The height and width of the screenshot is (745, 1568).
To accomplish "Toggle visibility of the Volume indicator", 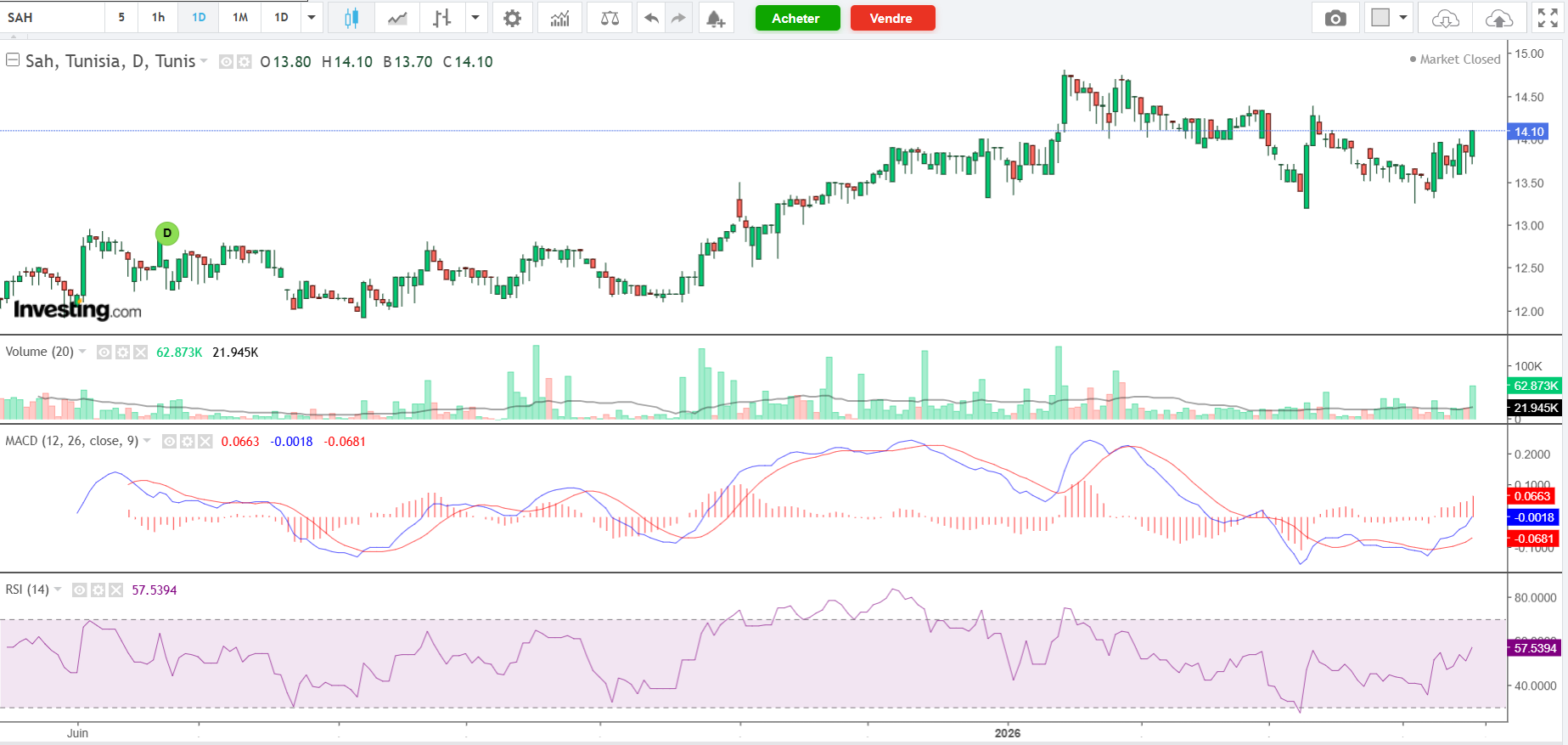I will 104,352.
